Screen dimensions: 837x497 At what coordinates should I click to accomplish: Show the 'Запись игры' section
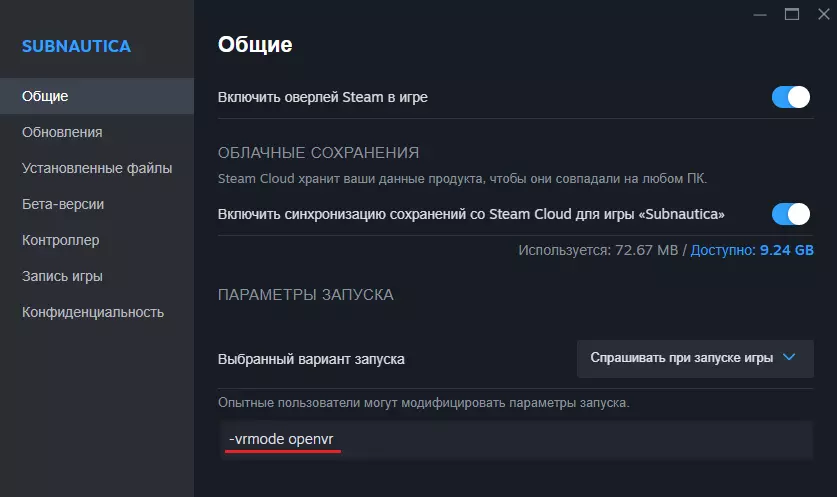[62, 276]
